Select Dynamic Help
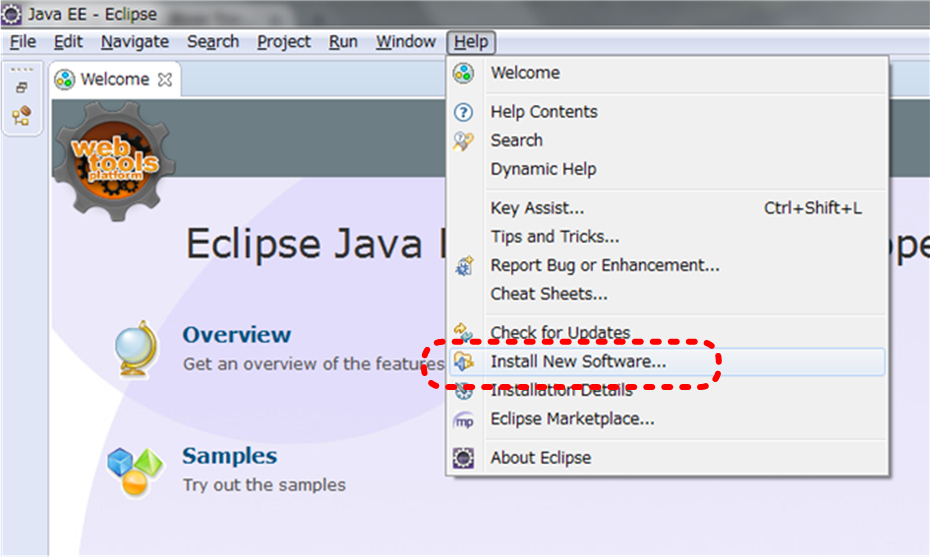 [x=667, y=169]
